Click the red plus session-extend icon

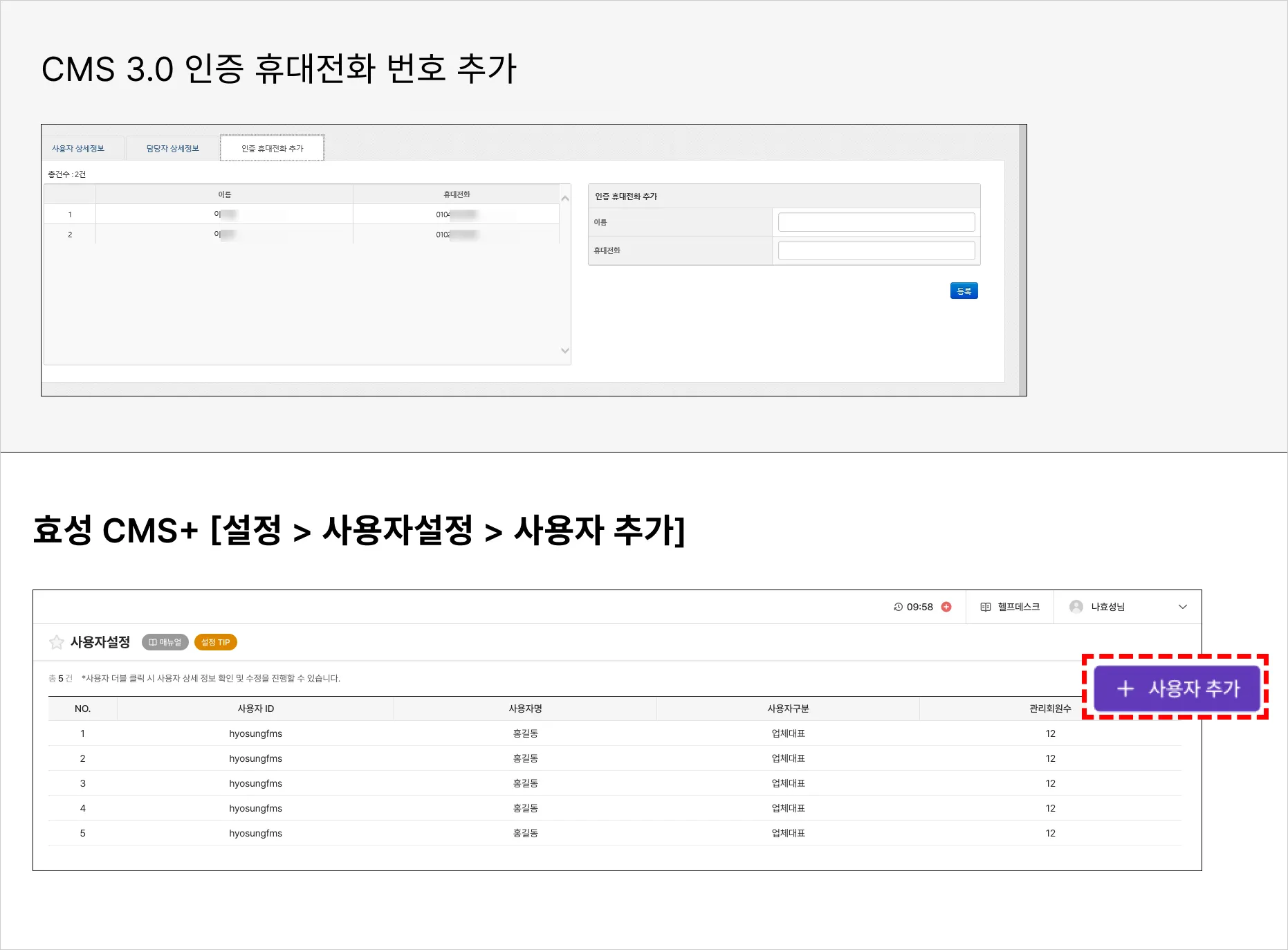click(x=946, y=607)
